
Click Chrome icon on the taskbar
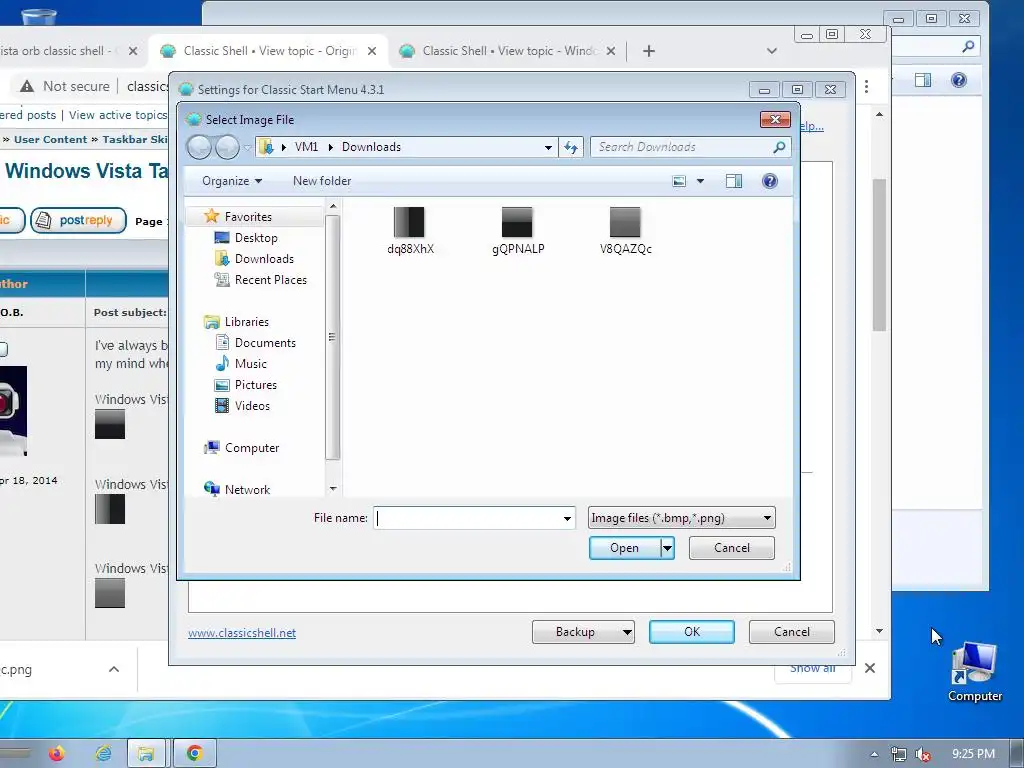click(195, 754)
